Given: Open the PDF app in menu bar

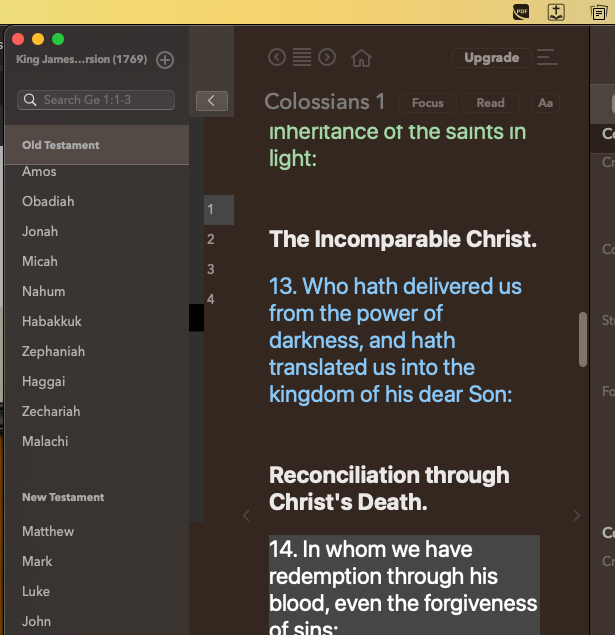Looking at the screenshot, I should point(521,12).
